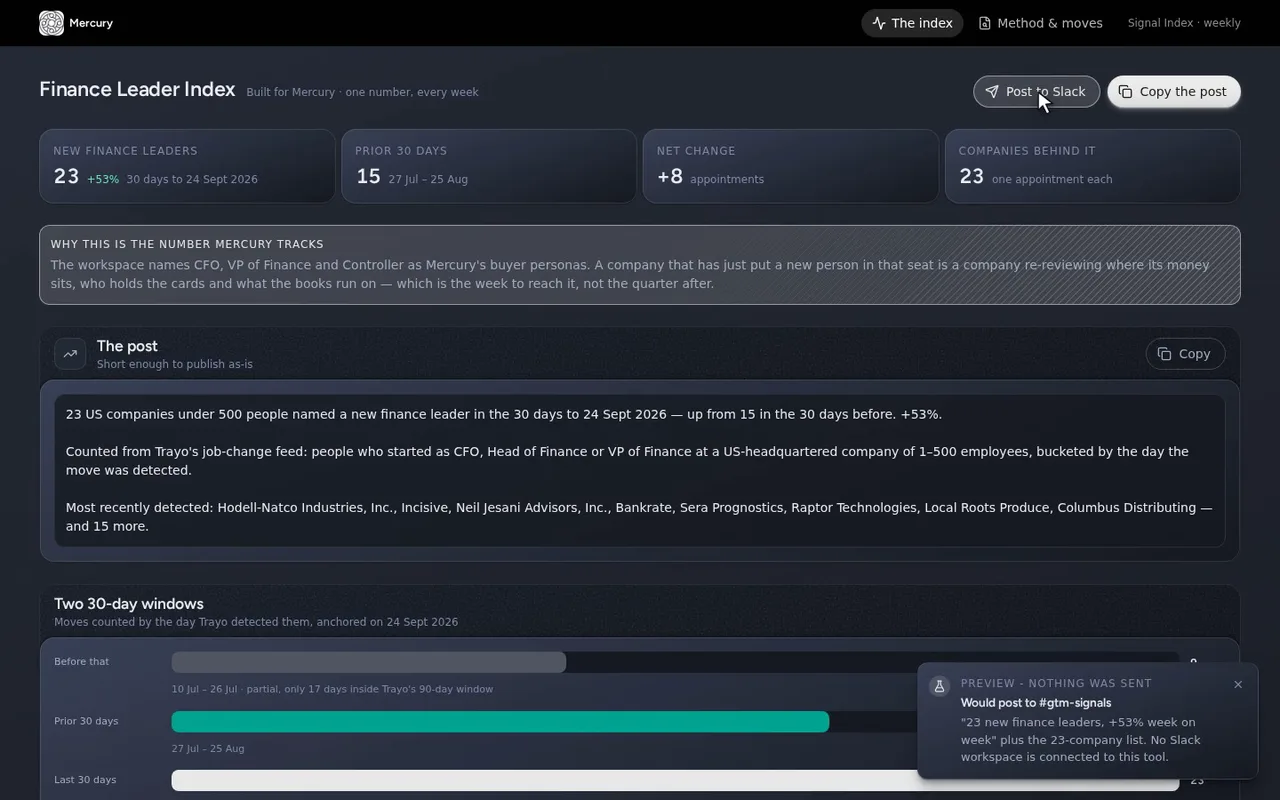Image resolution: width=1280 pixels, height=800 pixels.
Task: Click the Mercury logo icon
Action: click(x=51, y=23)
